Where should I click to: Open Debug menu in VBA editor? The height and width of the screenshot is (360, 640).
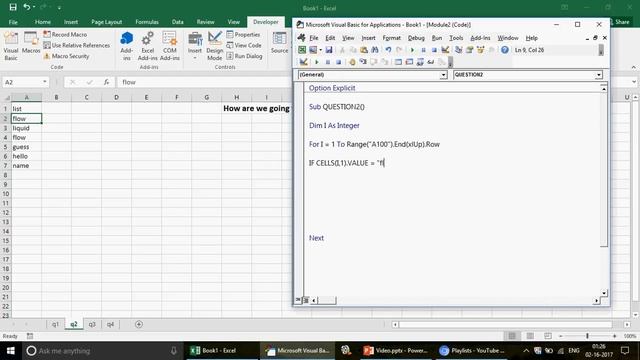coord(416,38)
